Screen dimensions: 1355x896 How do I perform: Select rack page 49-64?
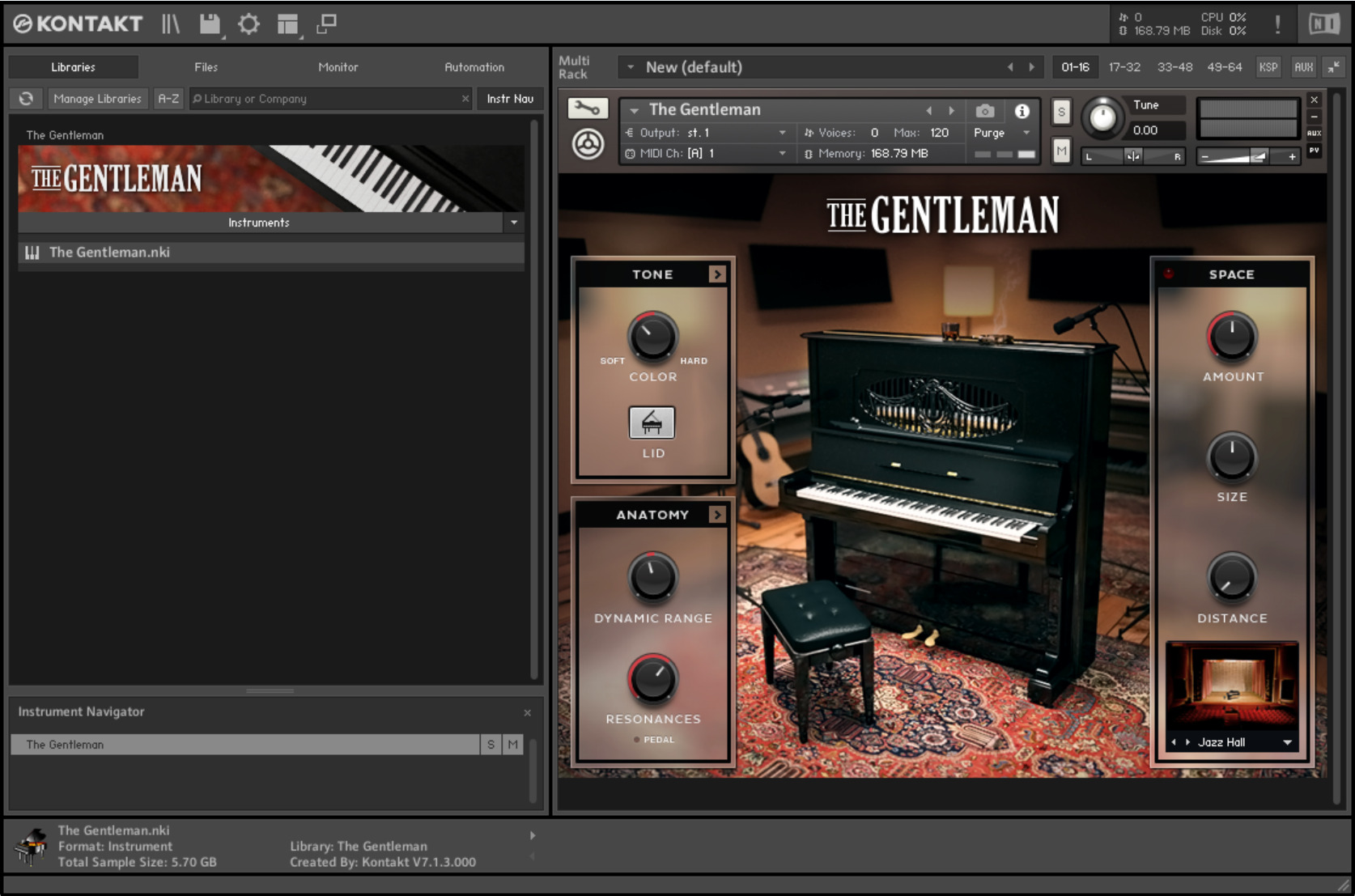point(1224,67)
